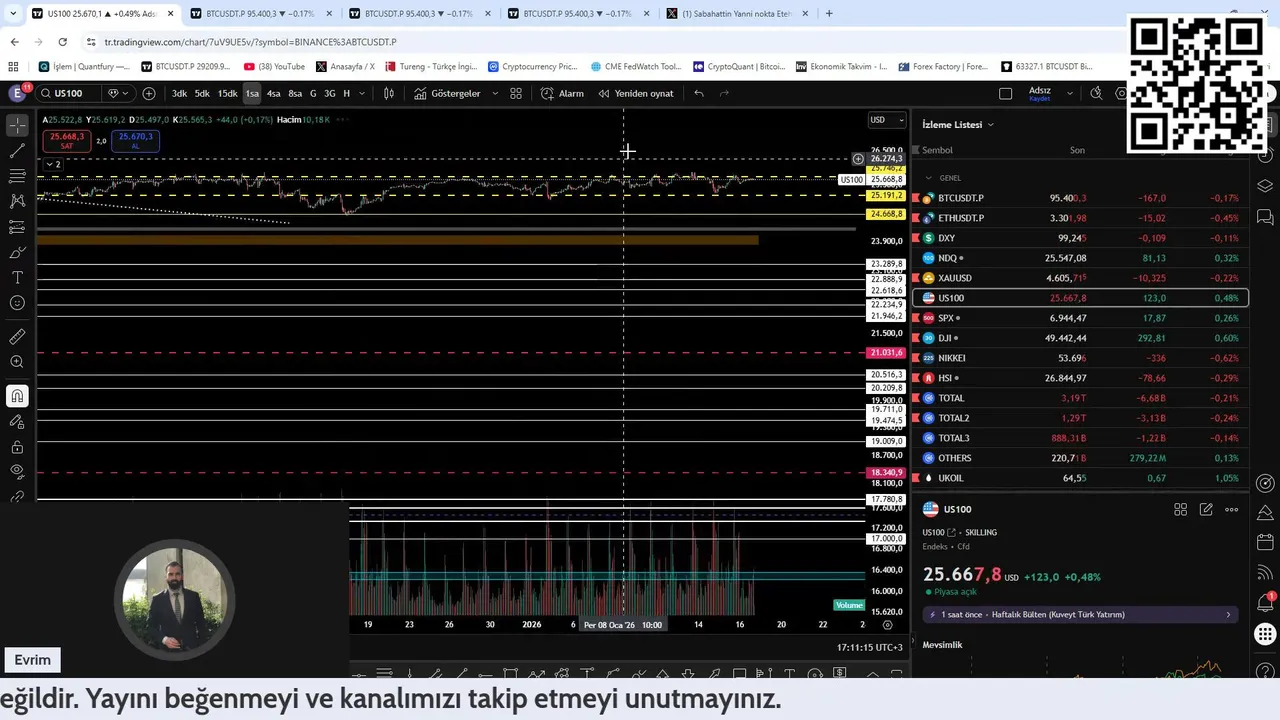This screenshot has height=720, width=1280.
Task: Open the notifications bell in right sidebar
Action: tap(1265, 603)
